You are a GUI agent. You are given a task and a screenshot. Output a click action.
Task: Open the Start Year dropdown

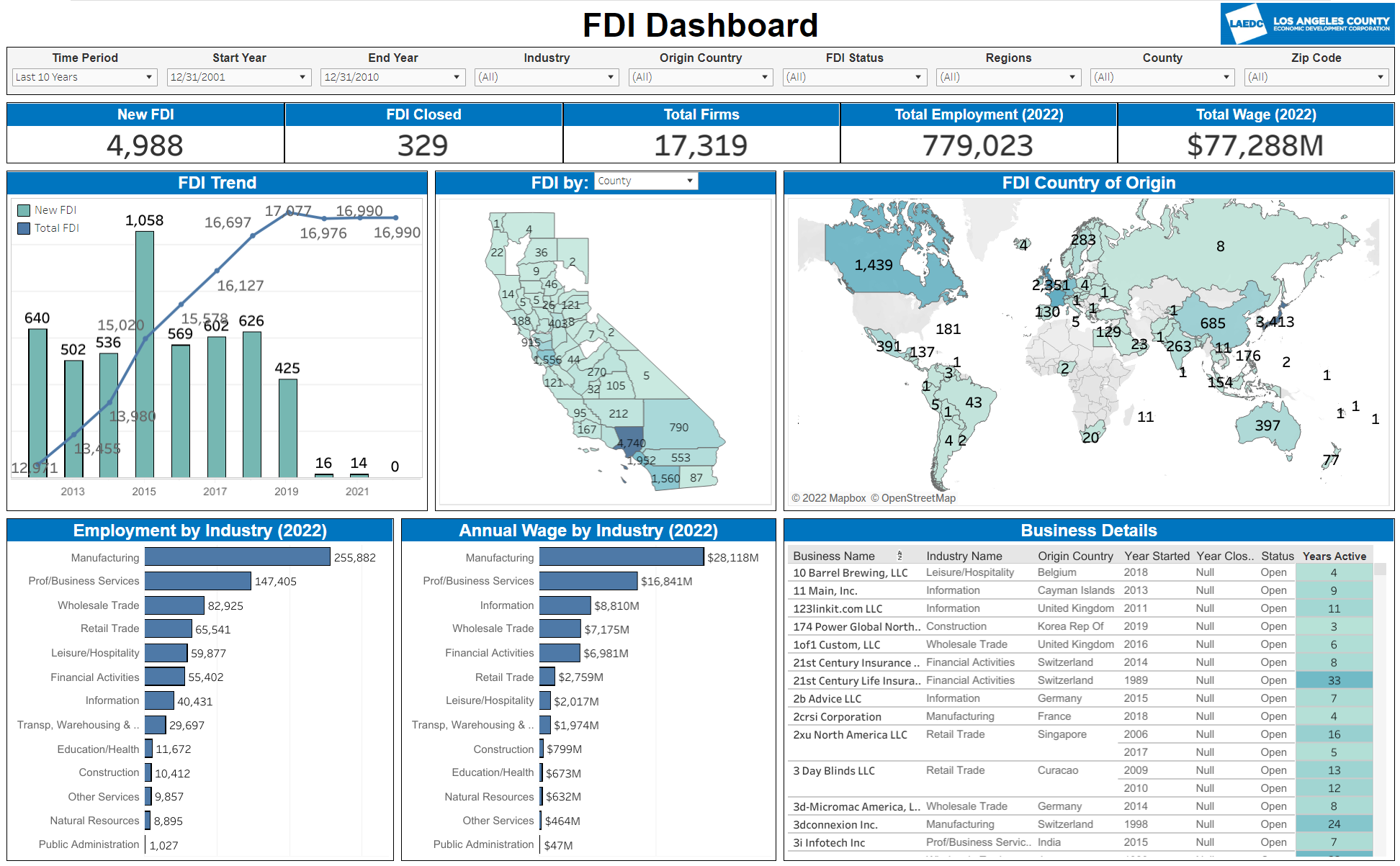point(238,77)
